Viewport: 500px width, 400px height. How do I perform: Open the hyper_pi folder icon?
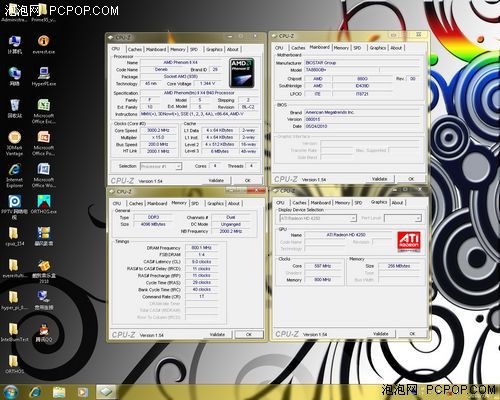(15, 300)
